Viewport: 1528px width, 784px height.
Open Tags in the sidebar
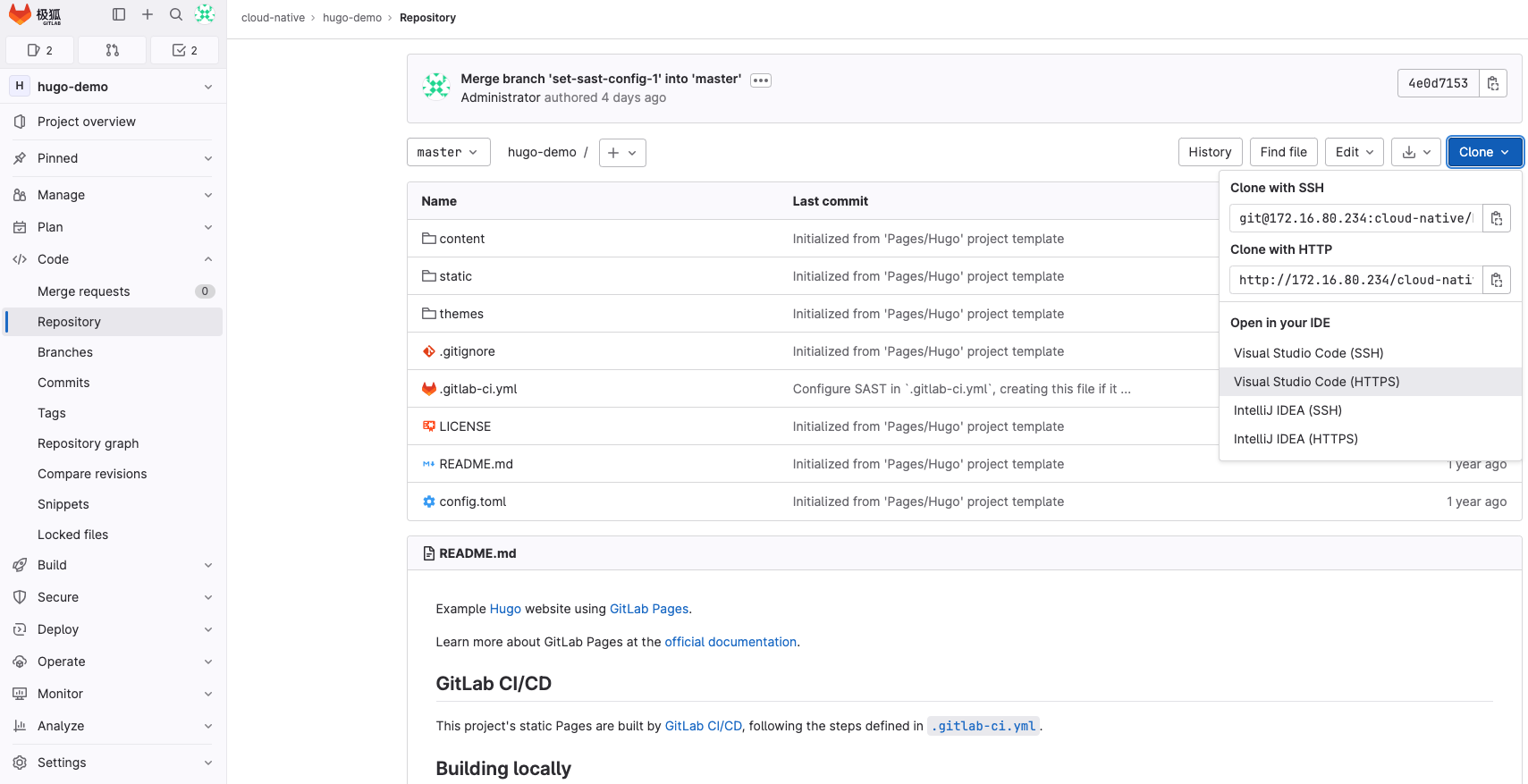pyautogui.click(x=113, y=413)
